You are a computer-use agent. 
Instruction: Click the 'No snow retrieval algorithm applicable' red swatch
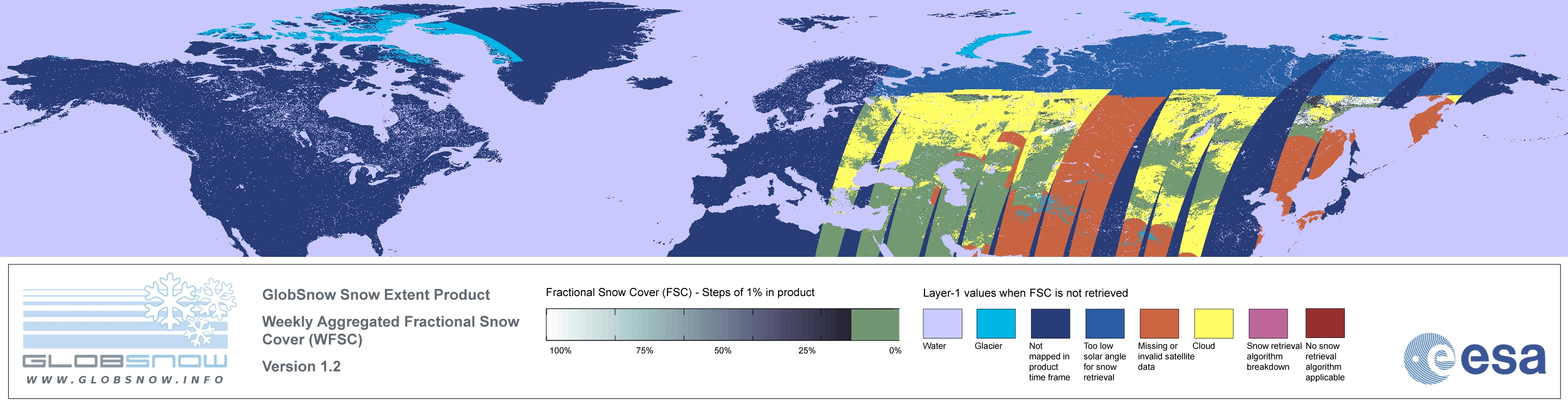tap(1325, 323)
